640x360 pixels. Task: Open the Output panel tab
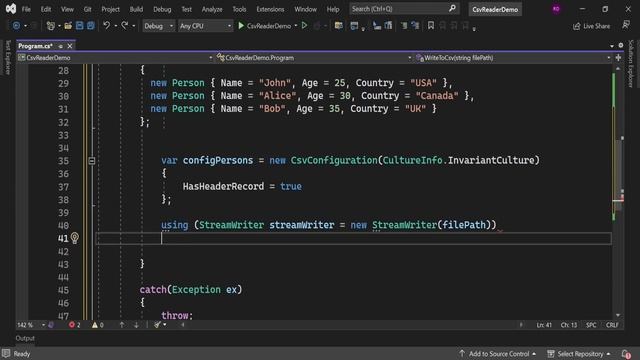(x=25, y=338)
